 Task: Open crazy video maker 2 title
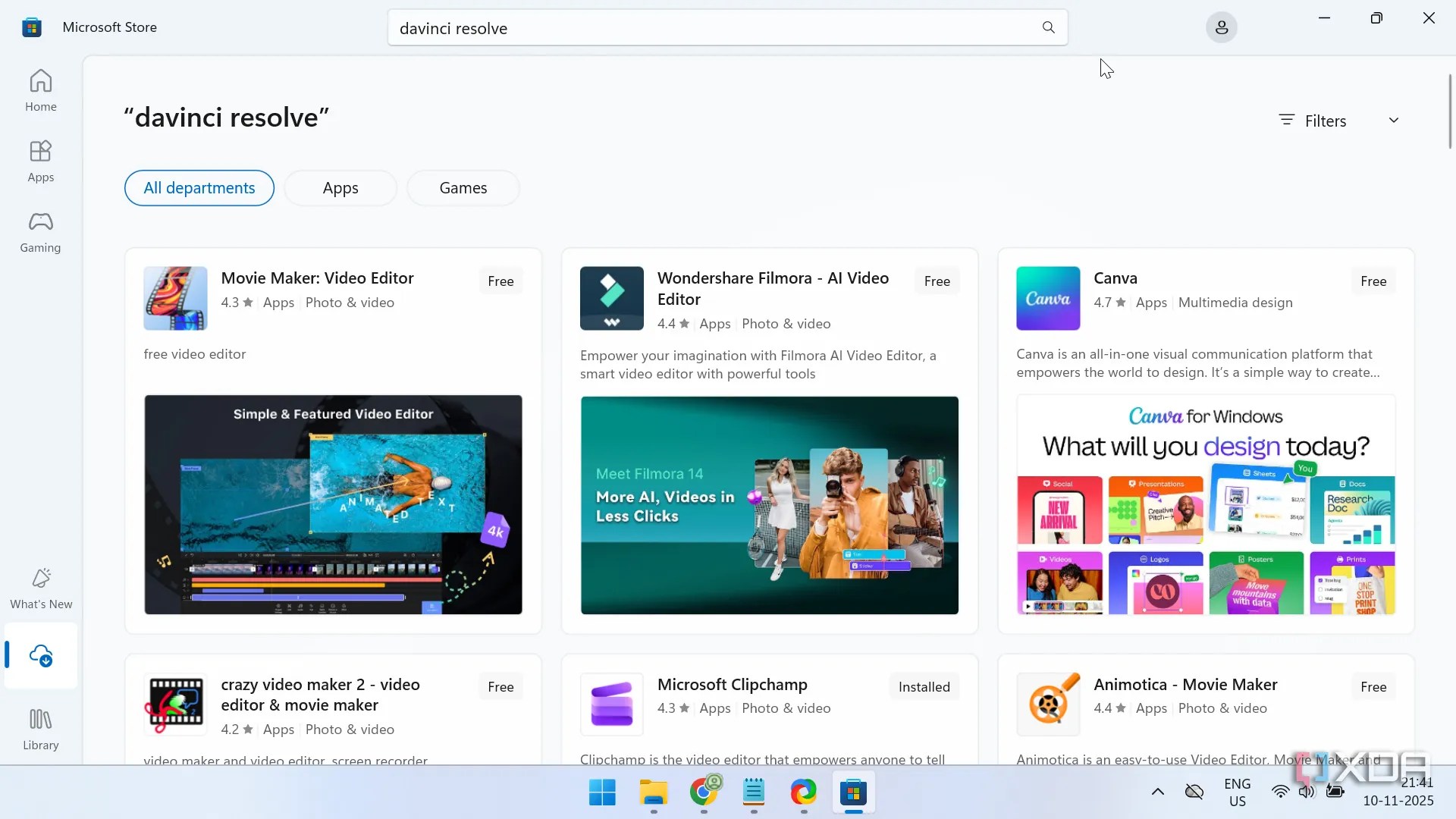tap(320, 695)
